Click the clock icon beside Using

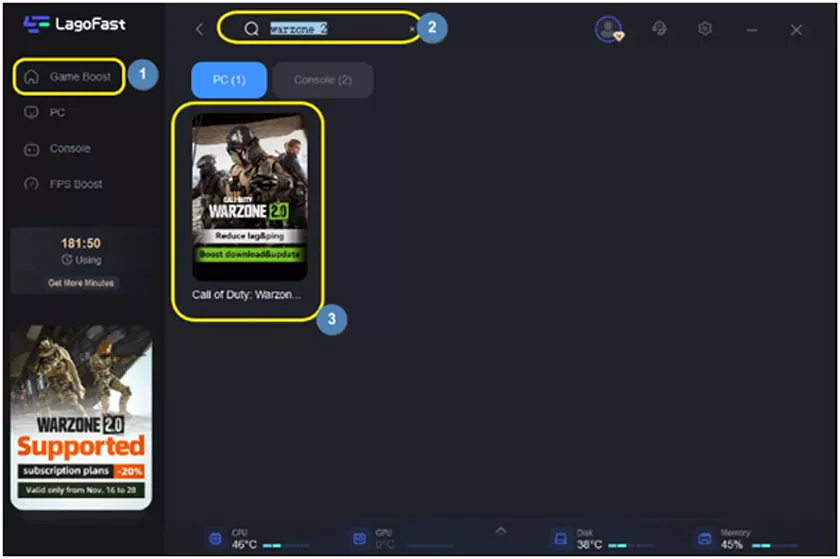pyautogui.click(x=66, y=260)
